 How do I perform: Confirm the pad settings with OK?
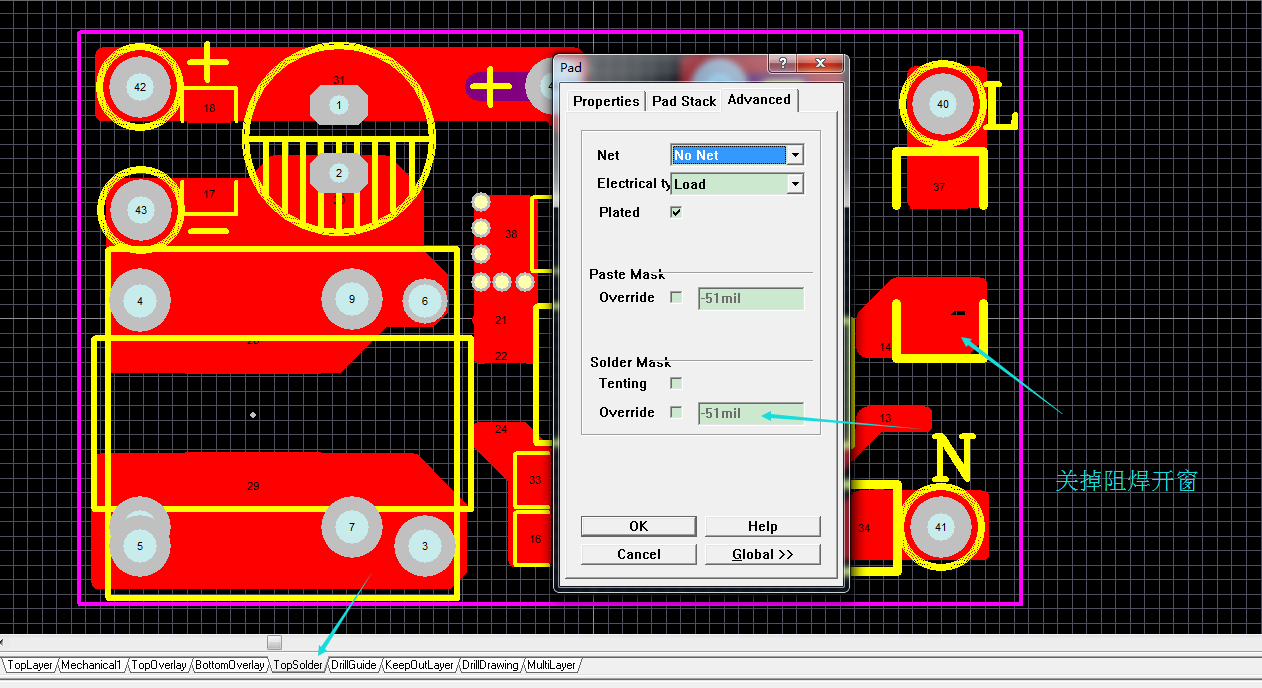click(638, 526)
